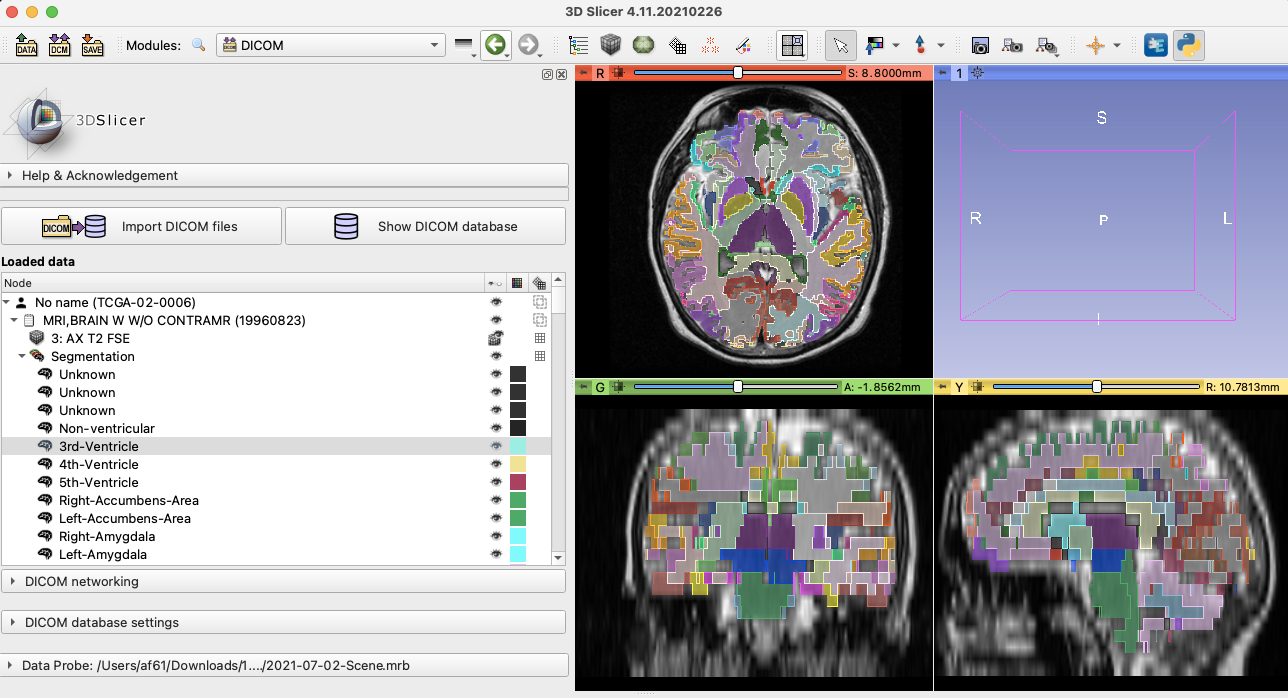1288x698 pixels.
Task: Click the green coronal slice offset slider
Action: [737, 386]
